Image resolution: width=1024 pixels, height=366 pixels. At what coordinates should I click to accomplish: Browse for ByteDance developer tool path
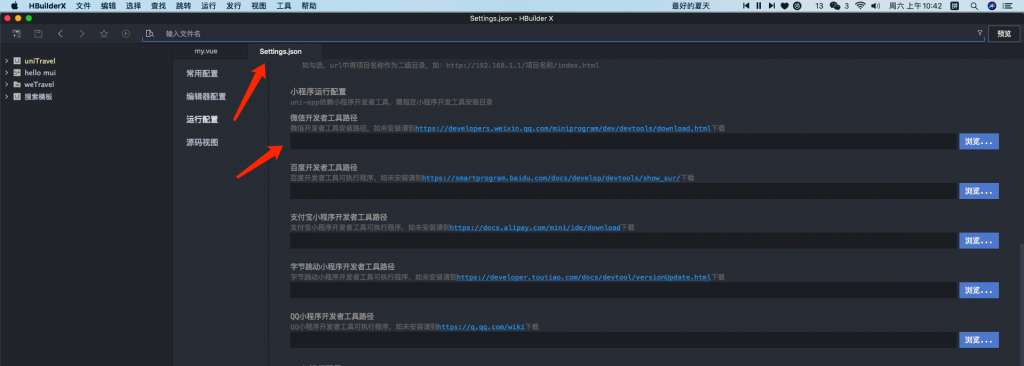(979, 290)
